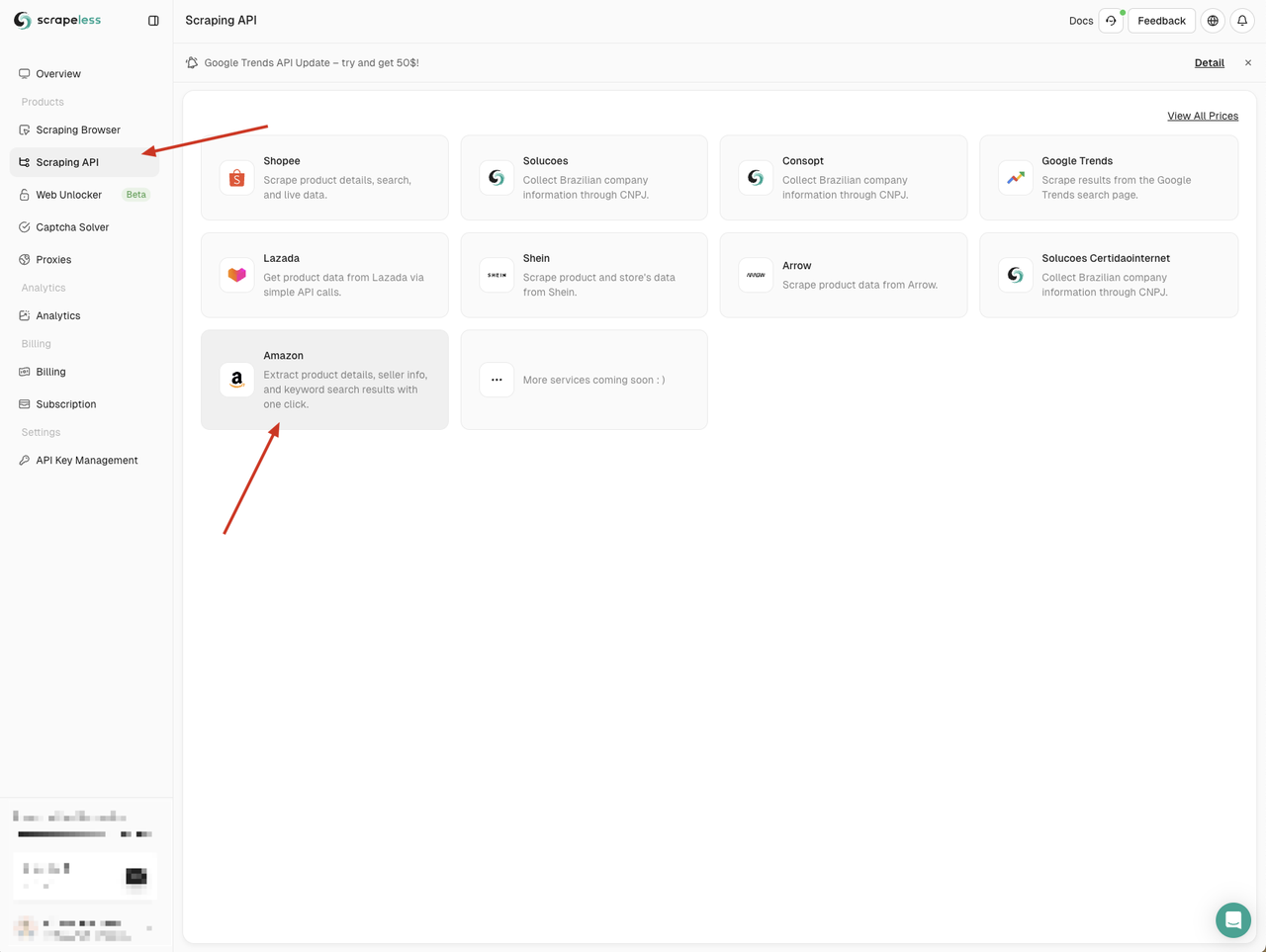Select the Google Trends card title
This screenshot has height=952, width=1266.
[x=1077, y=161]
